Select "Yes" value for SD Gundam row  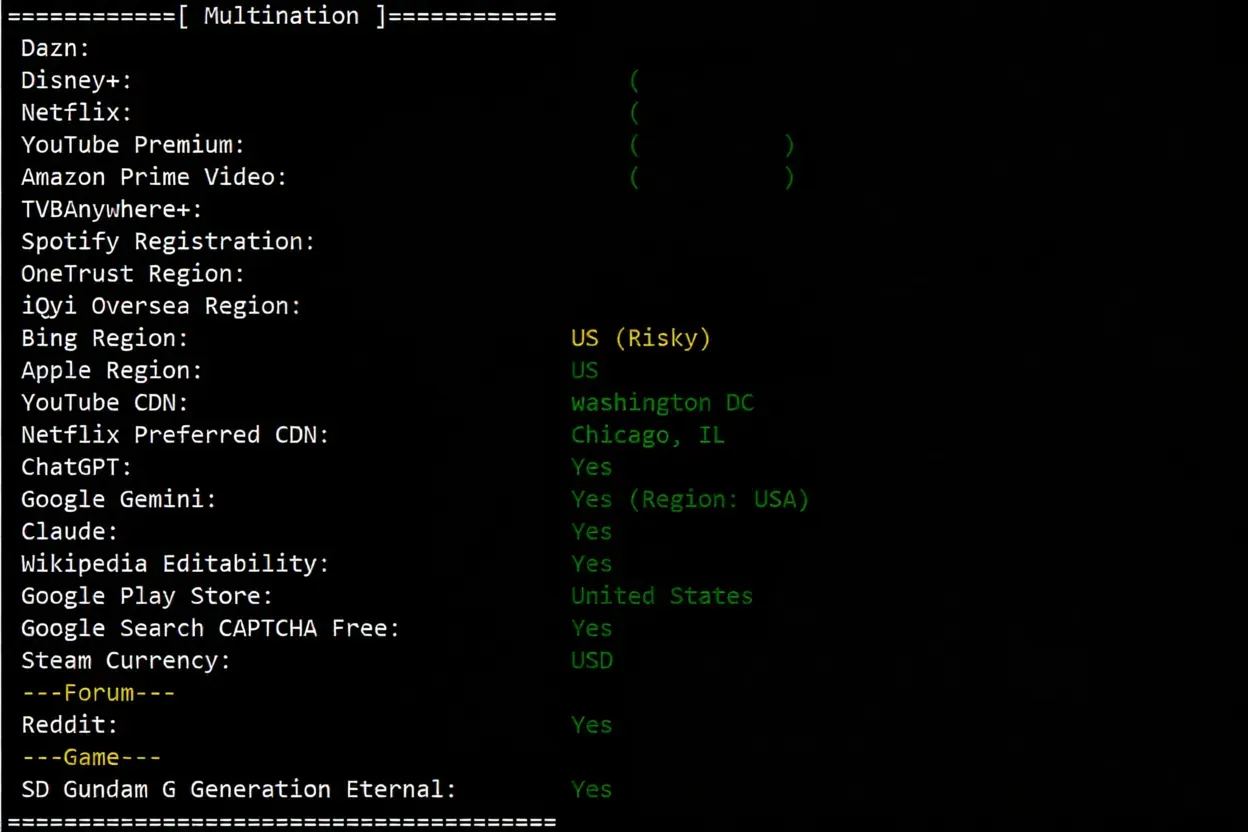click(x=592, y=789)
